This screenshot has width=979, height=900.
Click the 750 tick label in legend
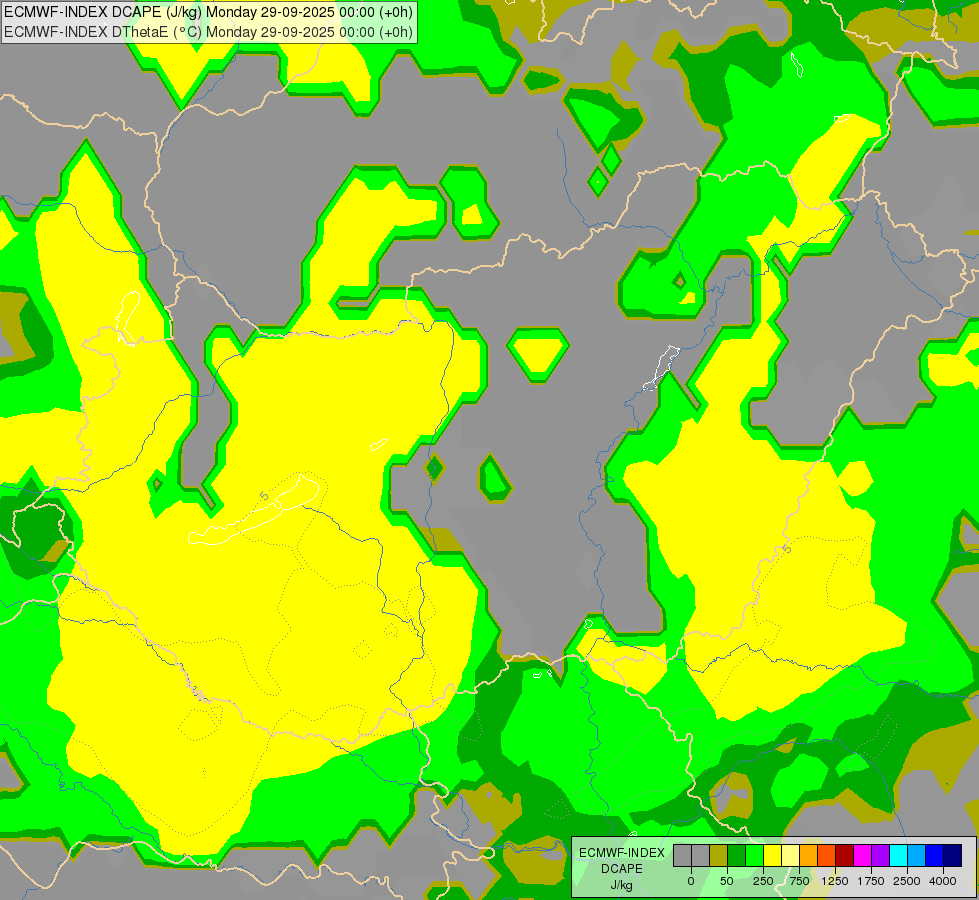coord(799,881)
